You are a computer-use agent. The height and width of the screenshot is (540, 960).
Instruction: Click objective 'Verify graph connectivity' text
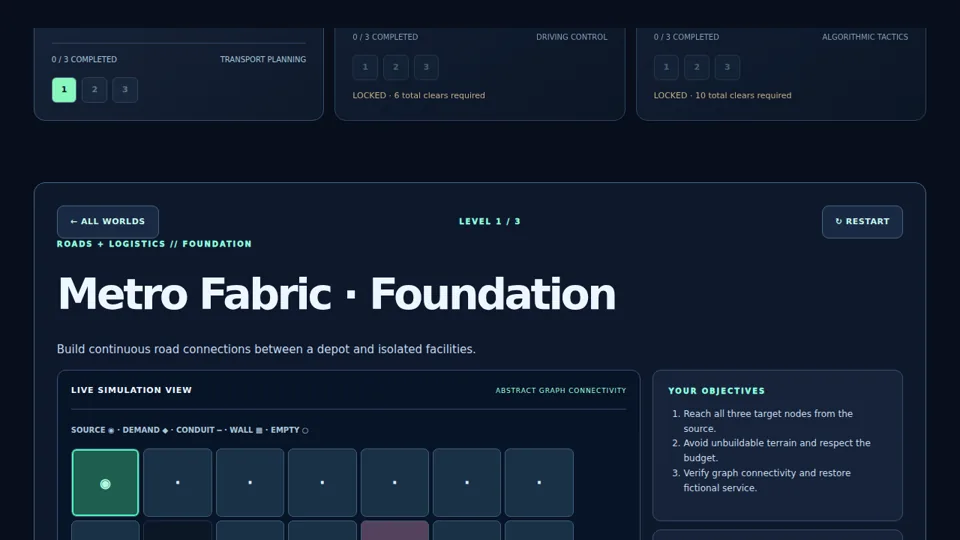767,480
